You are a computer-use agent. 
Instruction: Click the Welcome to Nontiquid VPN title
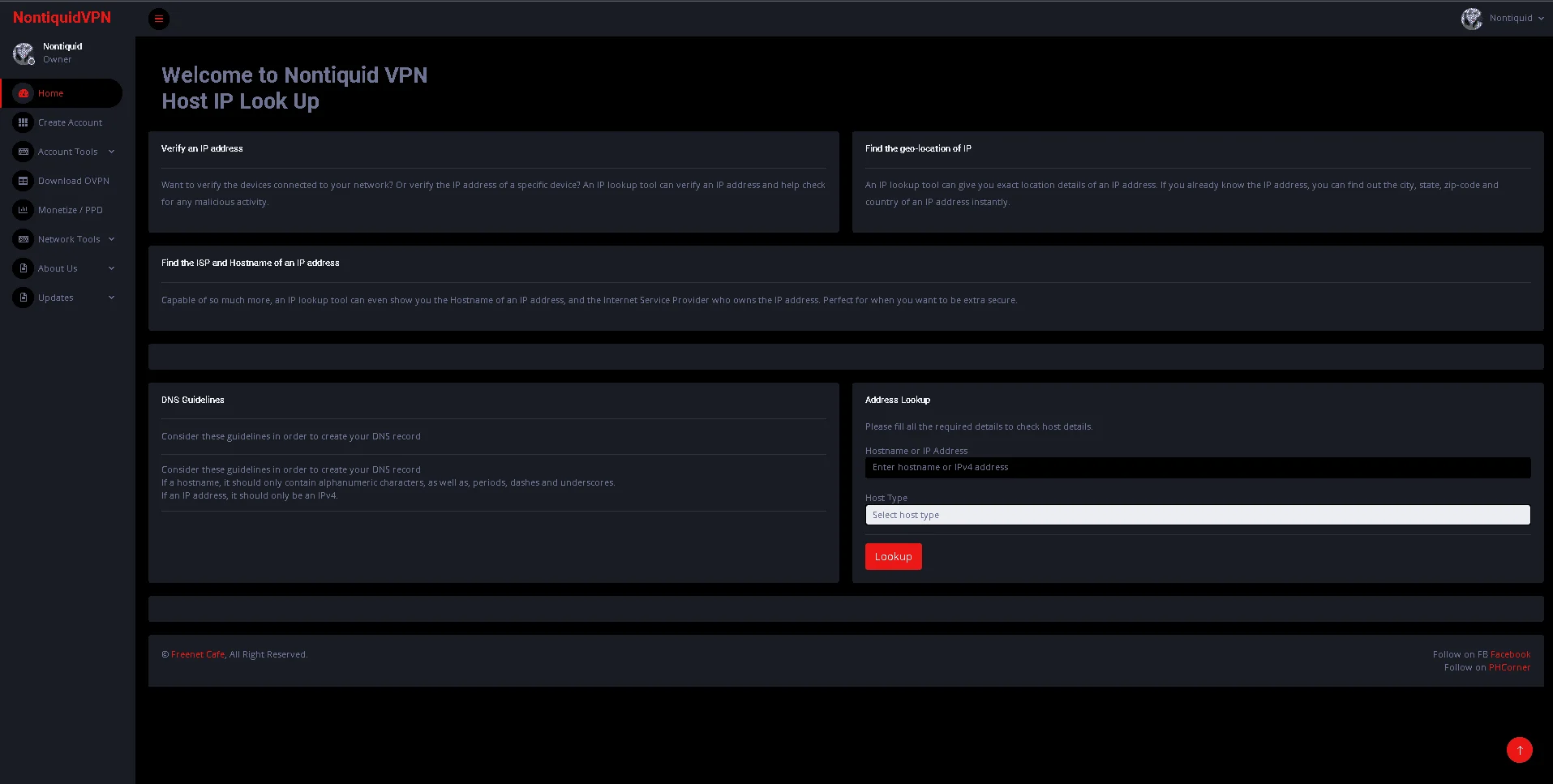294,75
